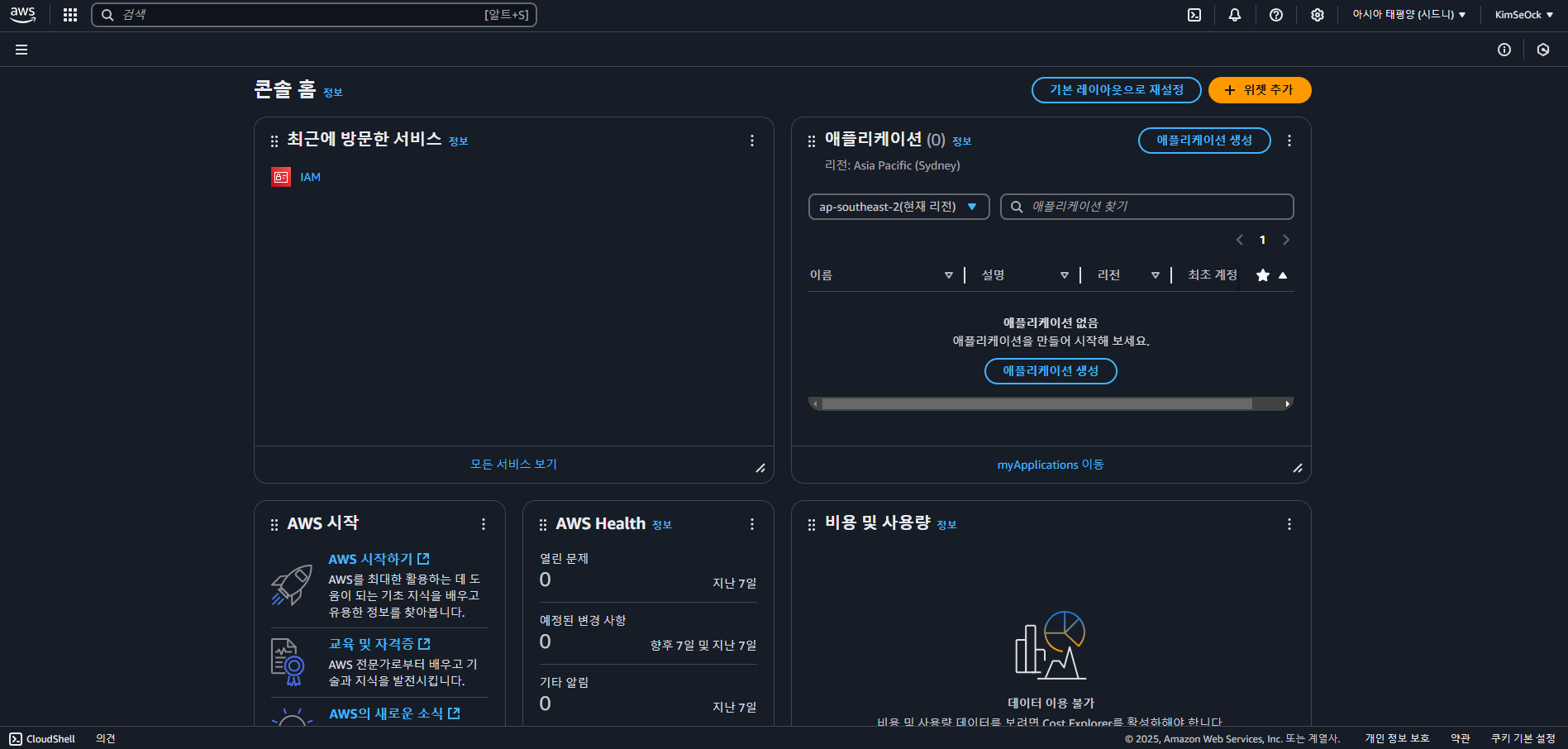The width and height of the screenshot is (1568, 749).
Task: Click the IAM service icon
Action: pos(281,177)
